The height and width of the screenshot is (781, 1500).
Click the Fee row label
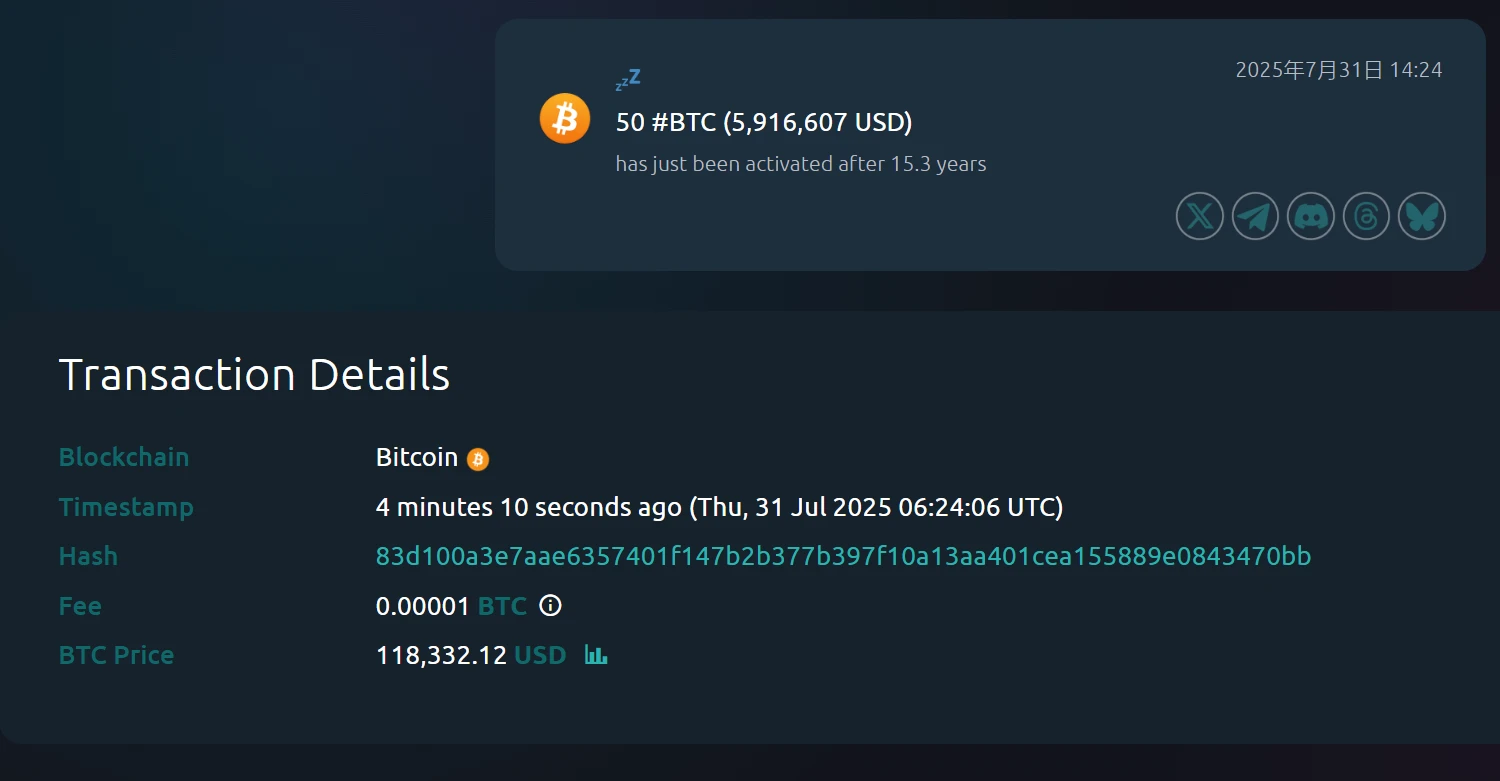[80, 606]
